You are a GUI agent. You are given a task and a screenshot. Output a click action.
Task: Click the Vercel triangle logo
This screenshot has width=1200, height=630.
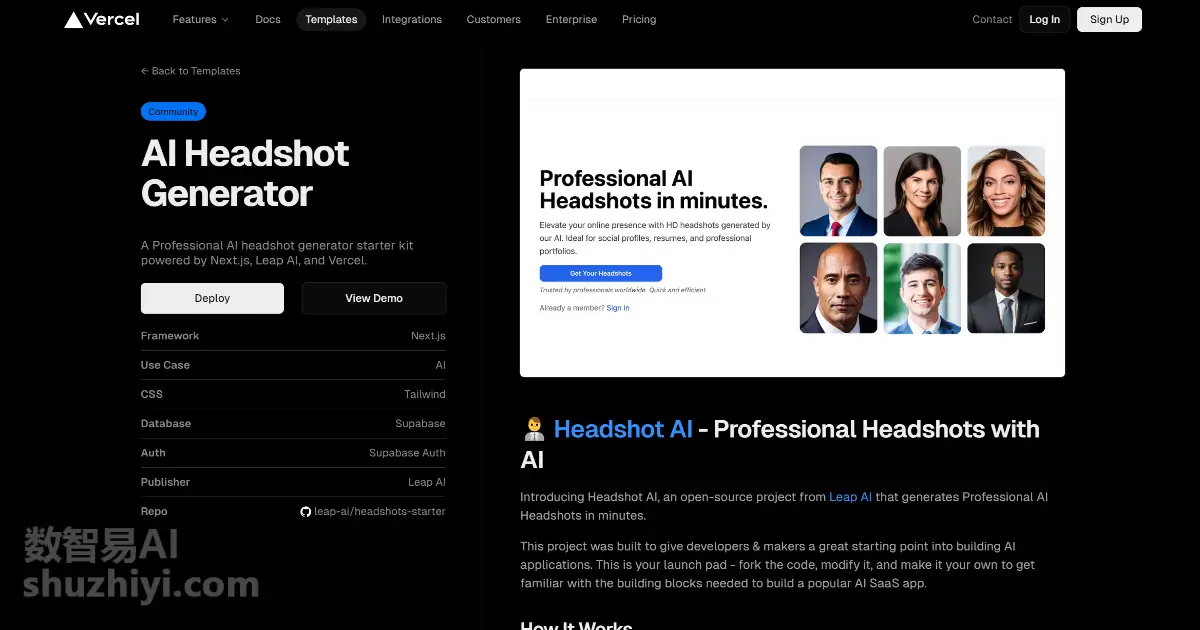(74, 20)
